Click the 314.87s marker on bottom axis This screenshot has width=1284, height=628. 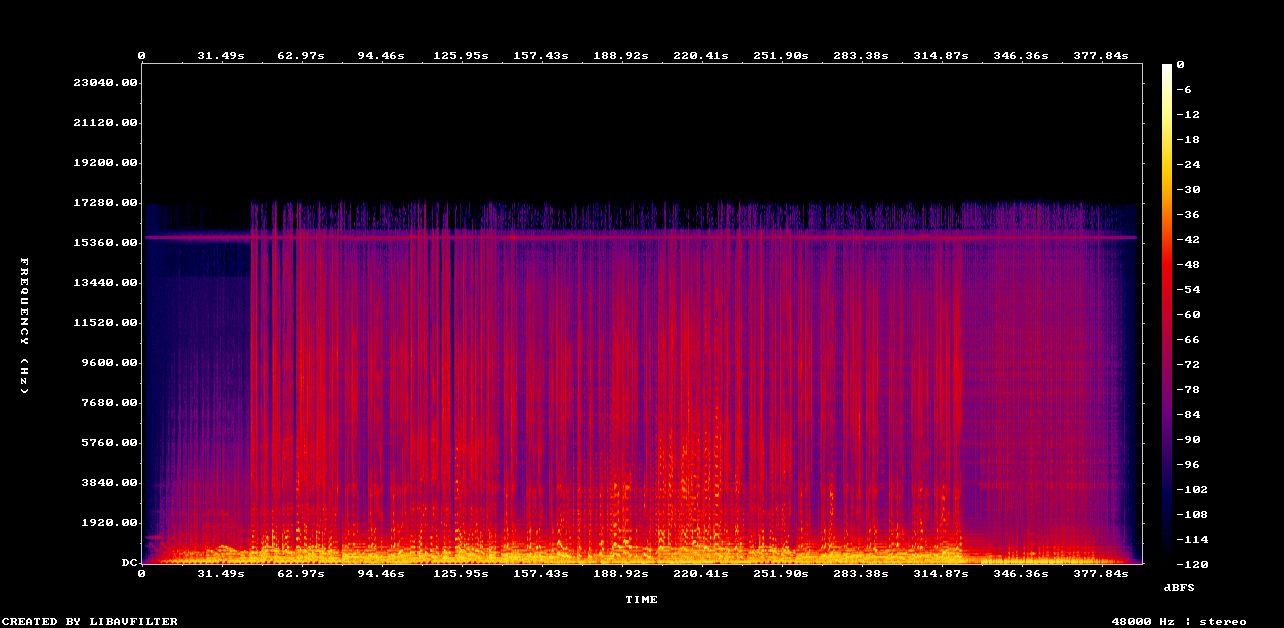(940, 574)
